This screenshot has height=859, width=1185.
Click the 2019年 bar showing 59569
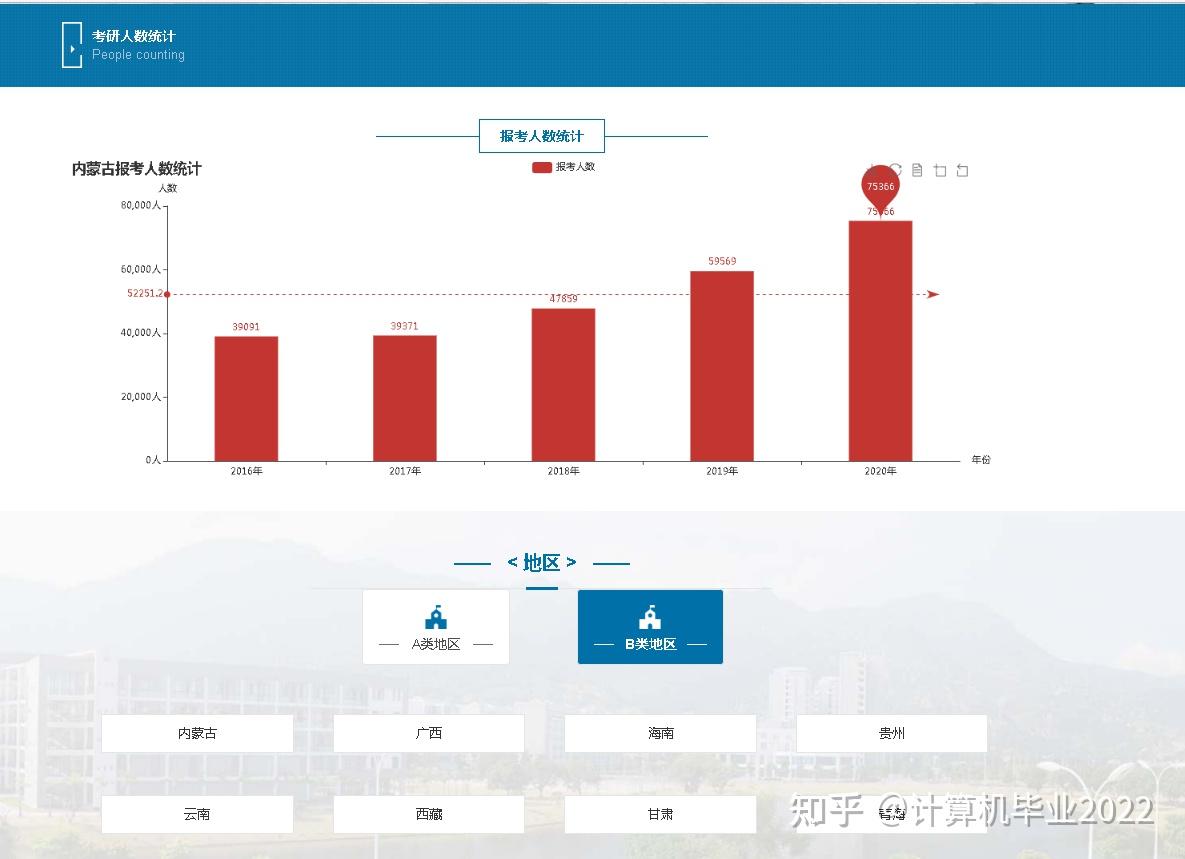(722, 366)
